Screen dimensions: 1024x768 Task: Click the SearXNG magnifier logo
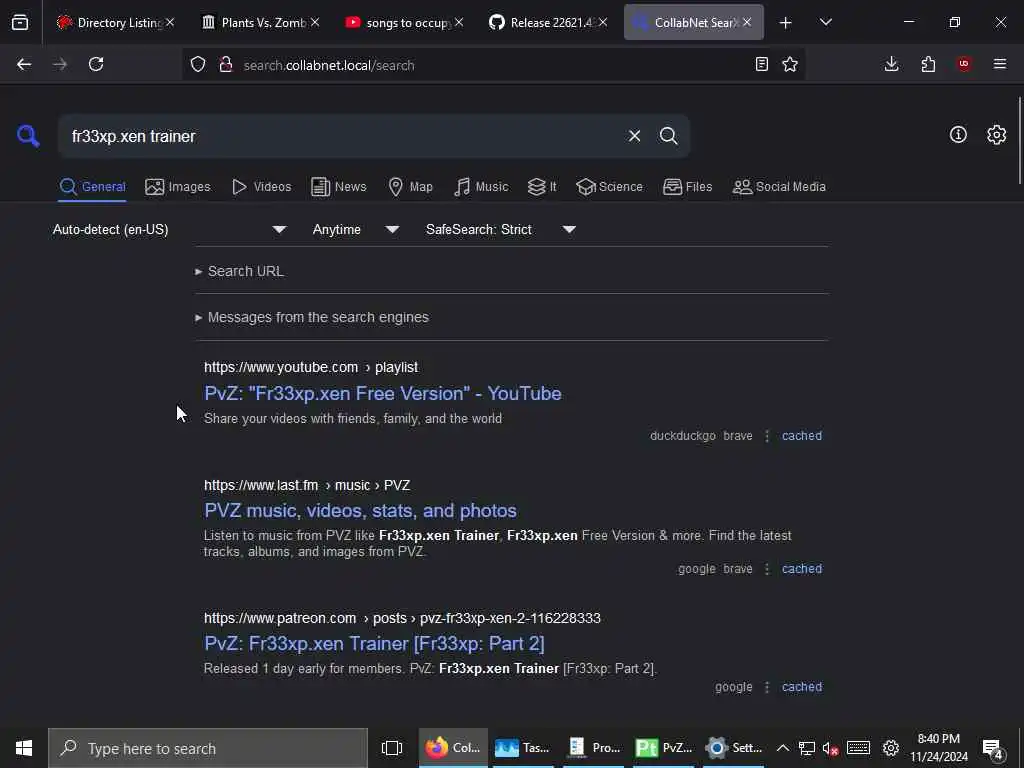click(x=28, y=136)
